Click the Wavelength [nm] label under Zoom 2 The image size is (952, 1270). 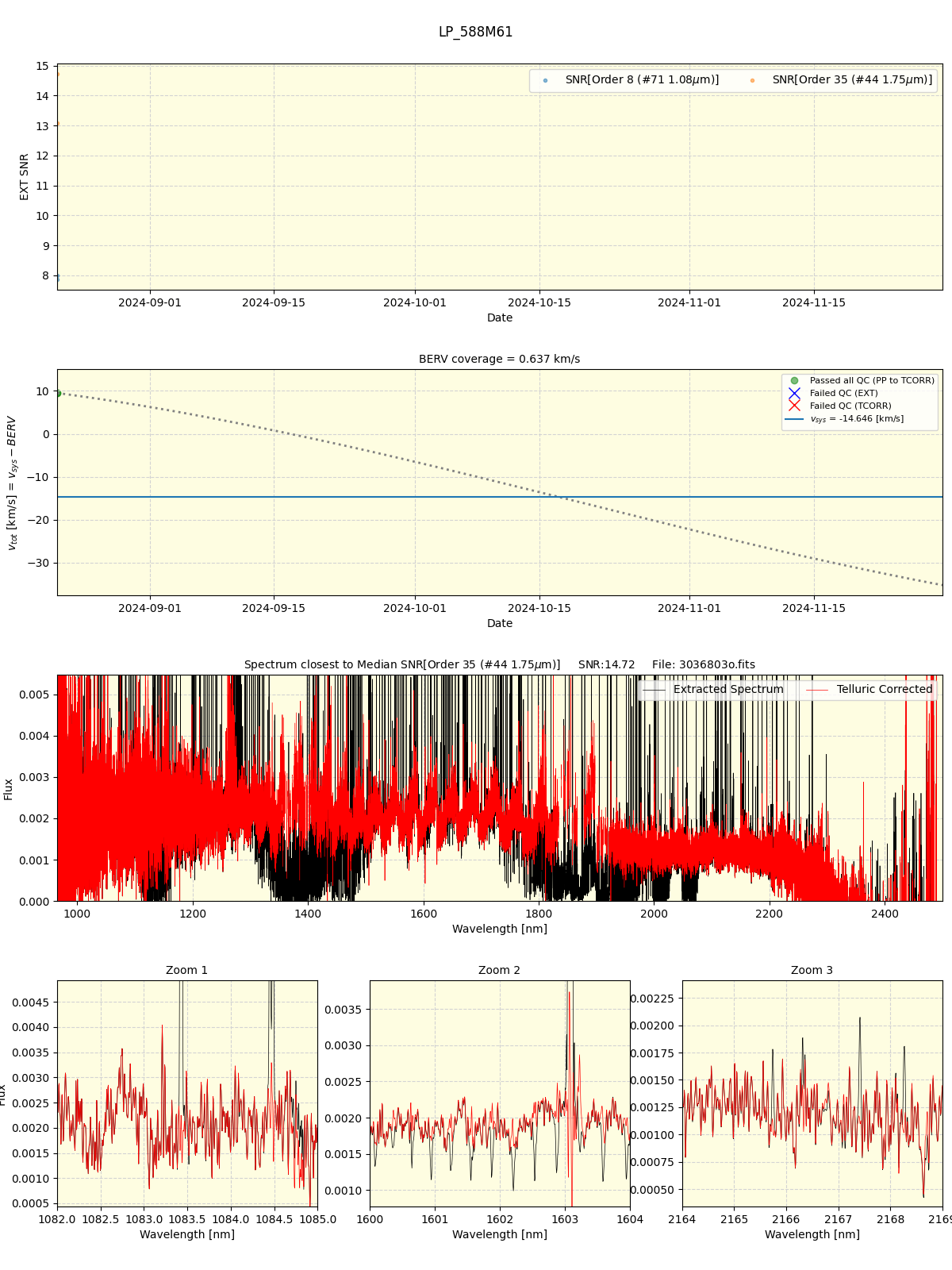click(499, 1234)
